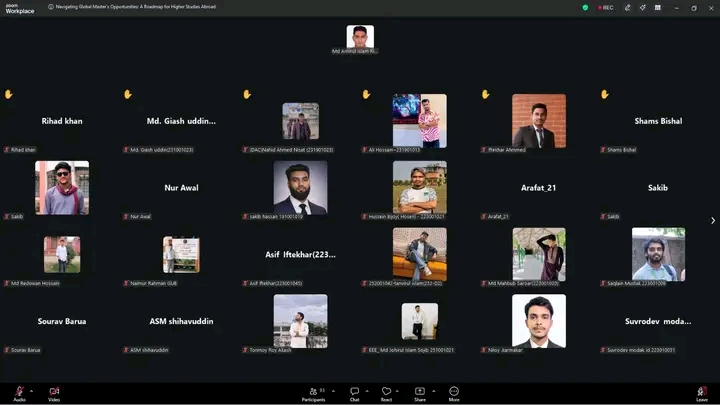Select Md Aminul Islam's speaker thumbnail

tap(360, 37)
